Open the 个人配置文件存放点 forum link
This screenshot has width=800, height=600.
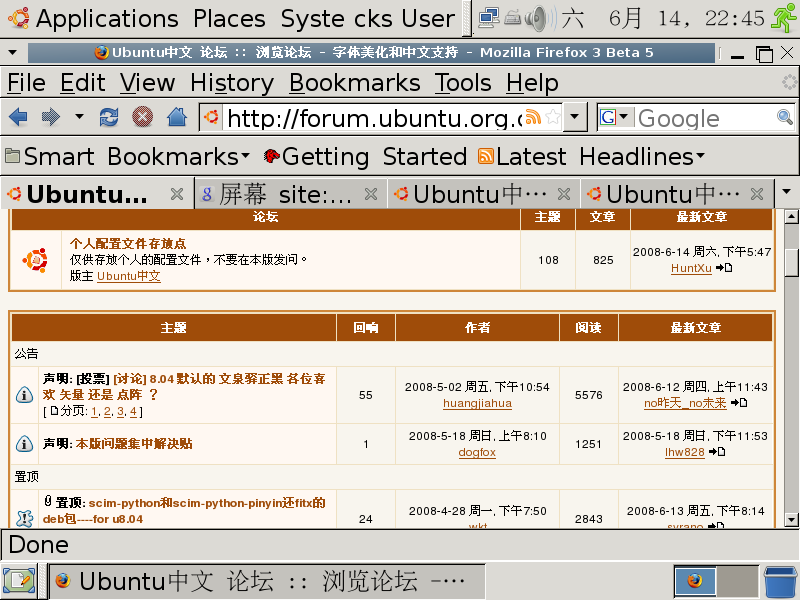(128, 243)
